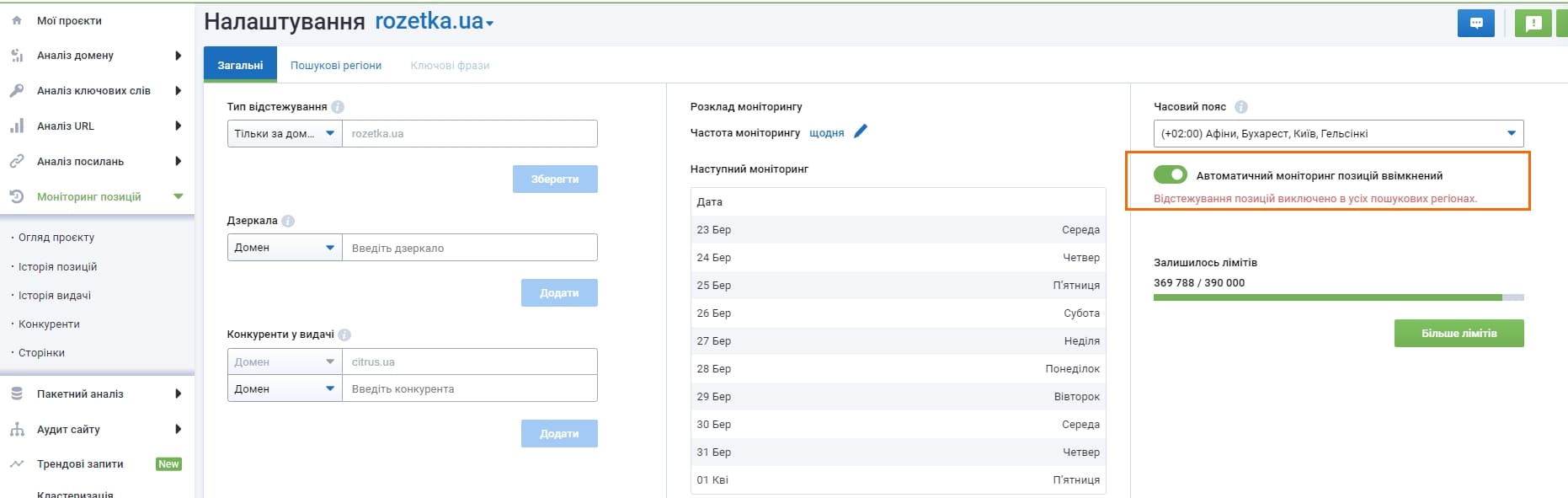Click the Дата column header
The image size is (1568, 498).
[x=709, y=202]
